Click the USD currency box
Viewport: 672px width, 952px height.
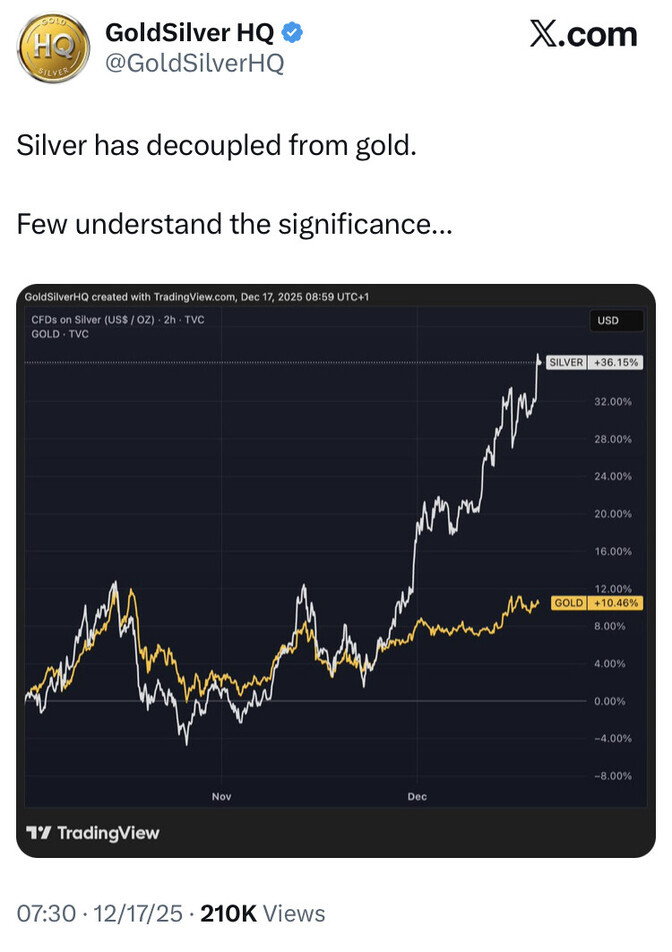608,321
